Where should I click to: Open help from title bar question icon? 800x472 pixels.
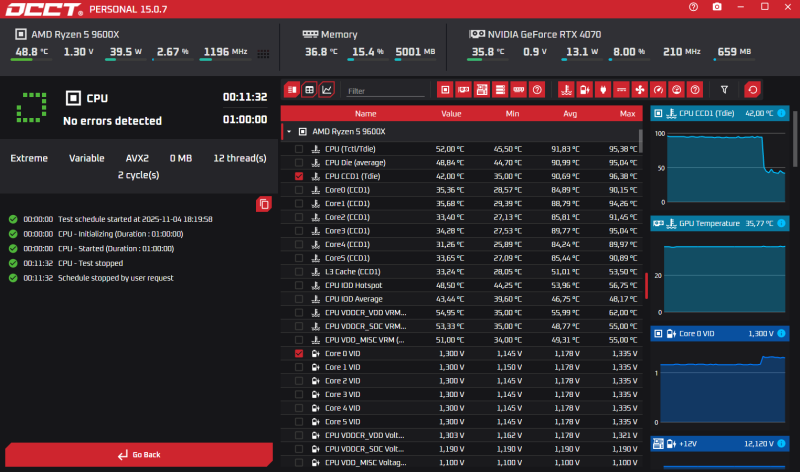tap(693, 7)
